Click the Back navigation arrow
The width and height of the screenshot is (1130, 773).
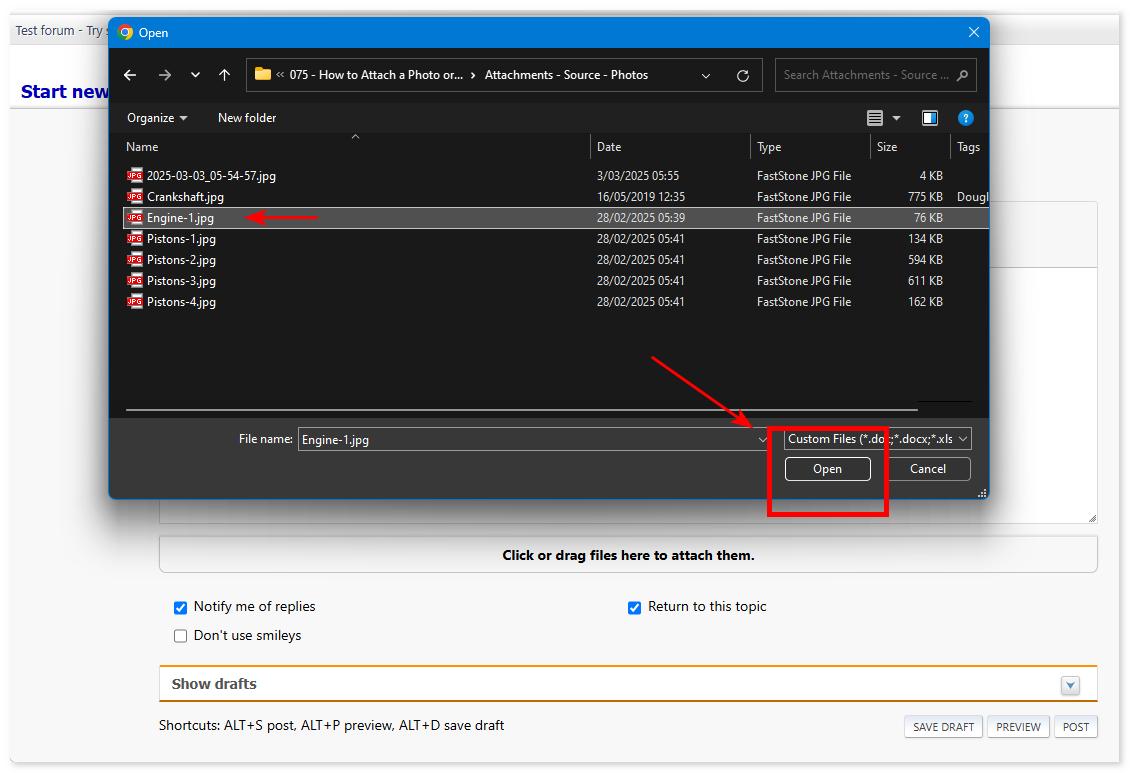coord(130,75)
